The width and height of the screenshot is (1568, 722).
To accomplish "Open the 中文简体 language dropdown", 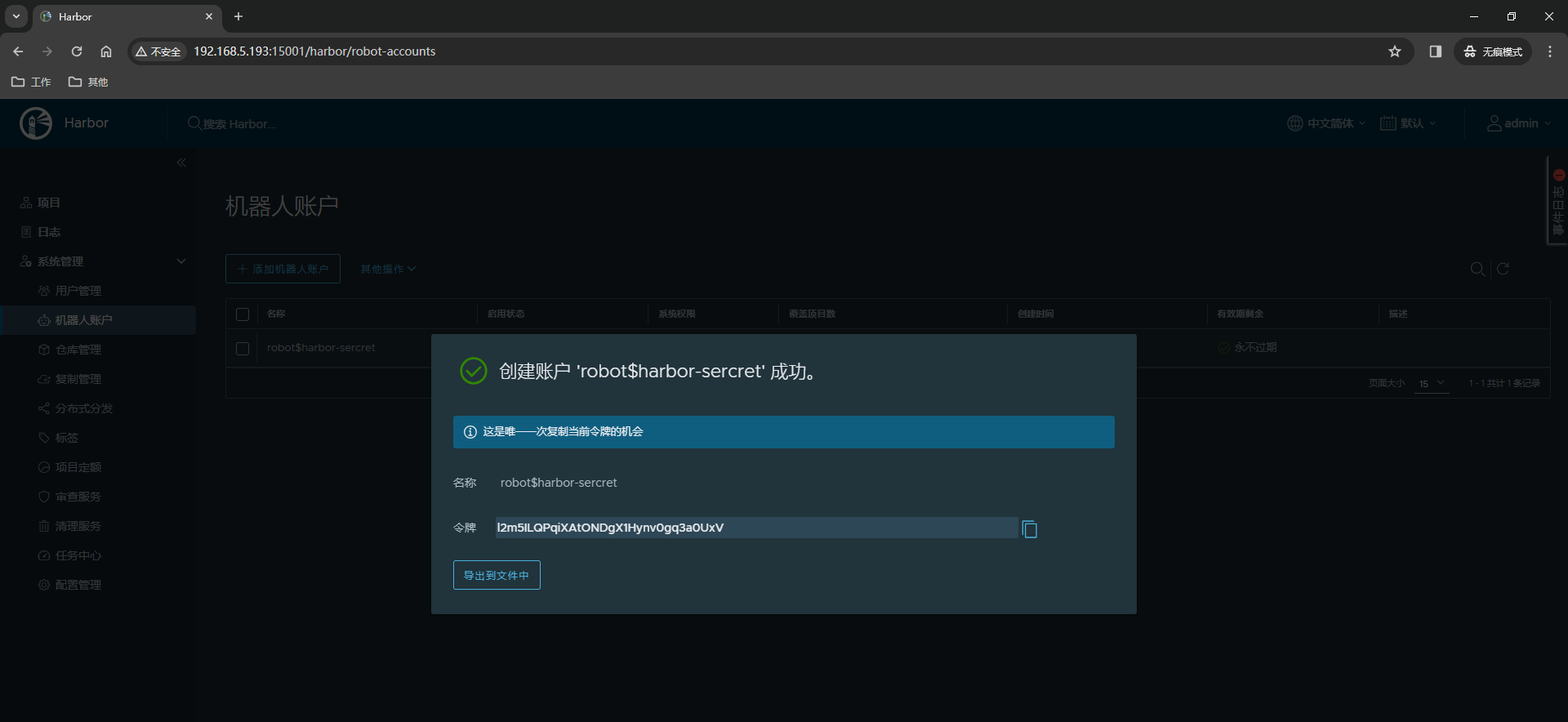I will tap(1326, 123).
